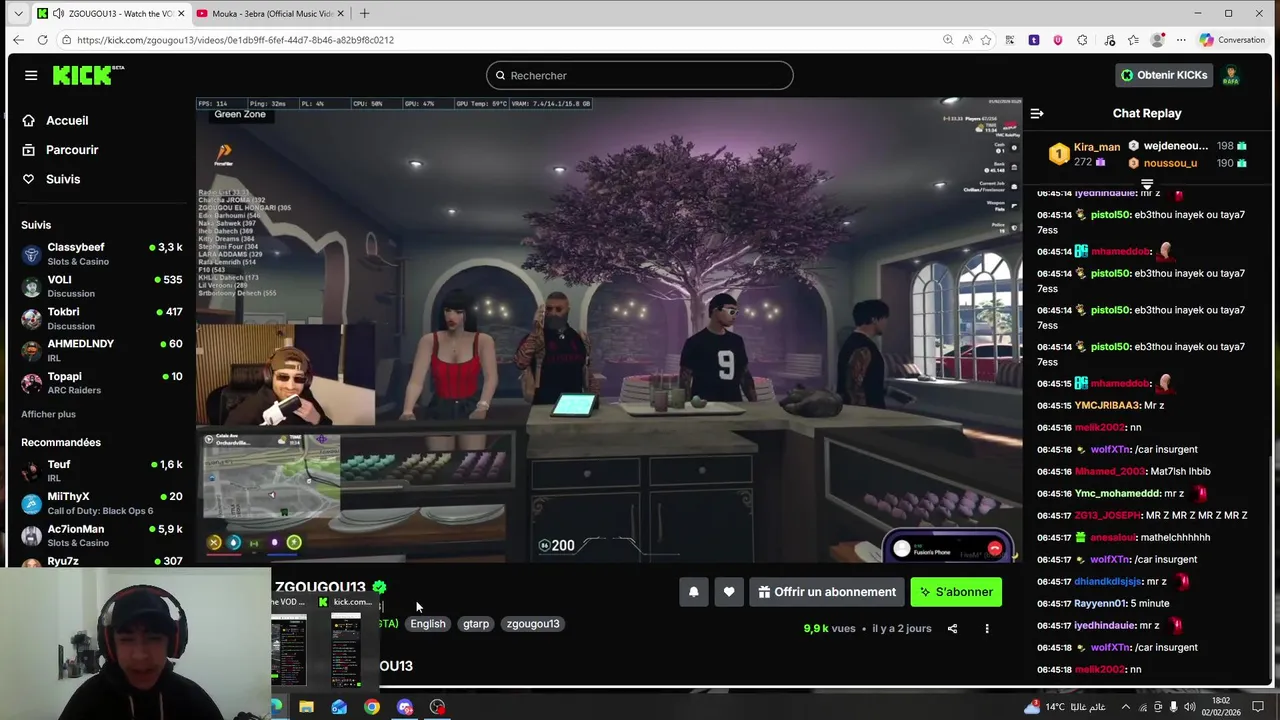1280x720 pixels.
Task: Open the pink shield extension
Action: (x=1058, y=40)
